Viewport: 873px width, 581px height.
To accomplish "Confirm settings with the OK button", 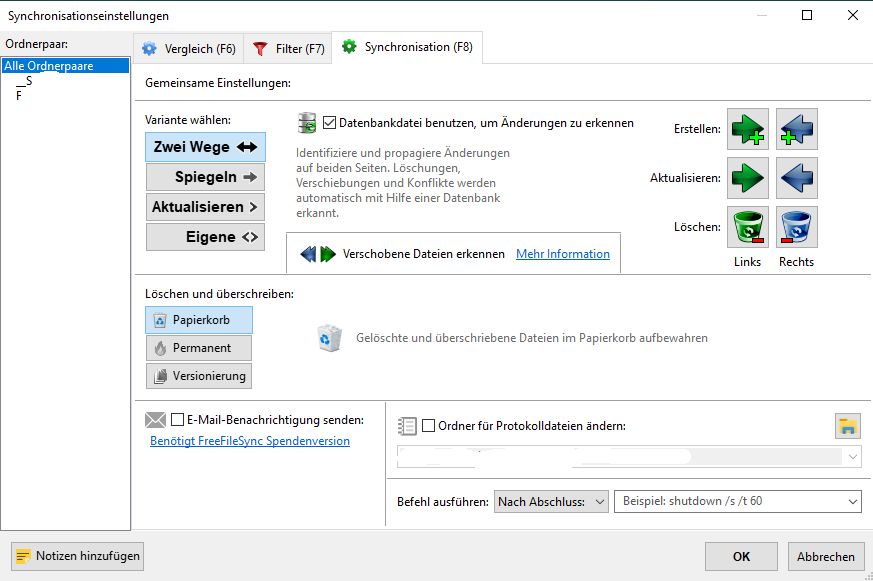I will (x=741, y=557).
